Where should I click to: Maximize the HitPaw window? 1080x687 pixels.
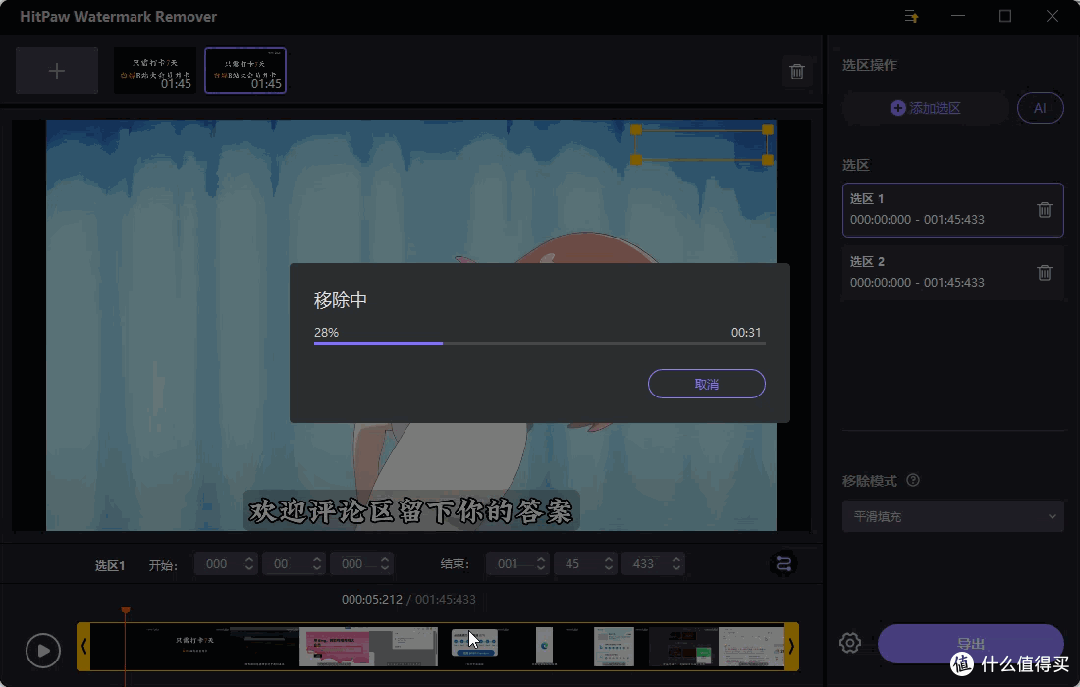(x=1005, y=17)
